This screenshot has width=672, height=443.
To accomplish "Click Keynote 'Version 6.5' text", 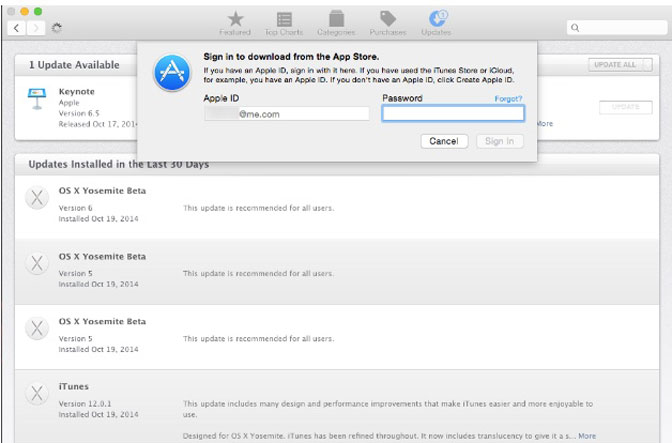I will (79, 113).
